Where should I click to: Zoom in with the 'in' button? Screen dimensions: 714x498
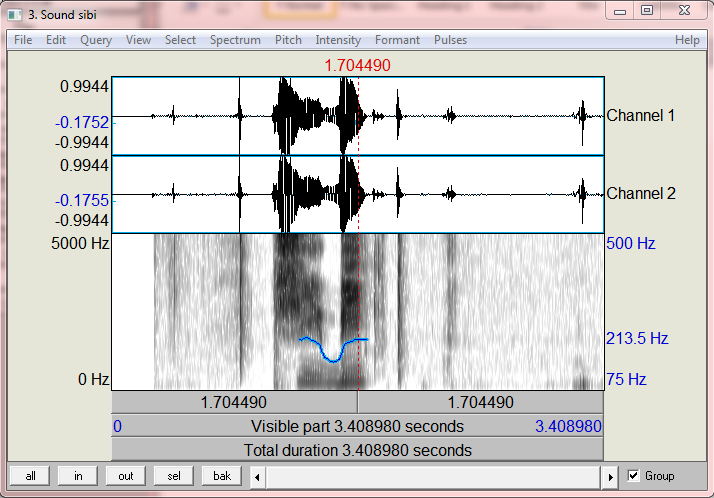(78, 476)
